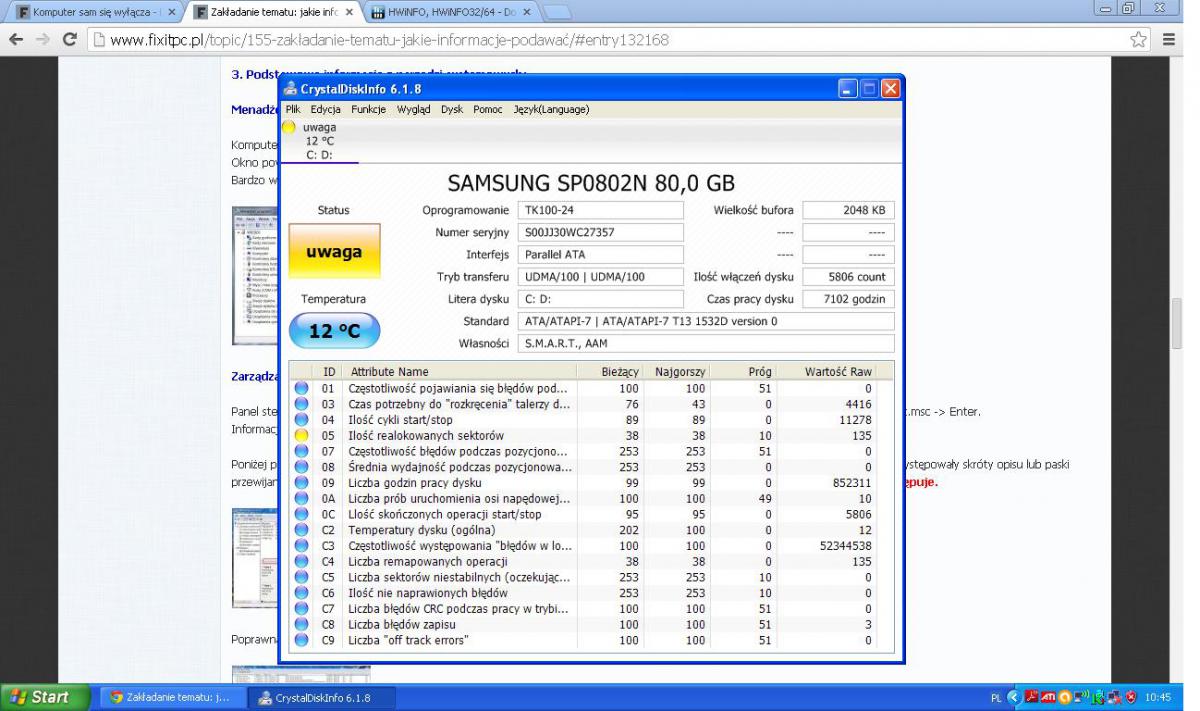
Task: Click the Adobe Reader icon in system tray
Action: click(x=1031, y=697)
